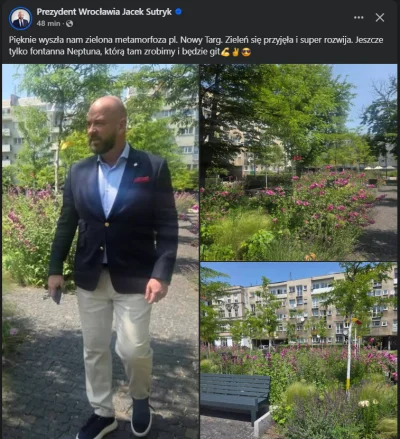Viewport: 400px width, 439px height.
Task: Open the Prezydent Wrocławia Jacek Sutryk page link
Action: click(104, 12)
